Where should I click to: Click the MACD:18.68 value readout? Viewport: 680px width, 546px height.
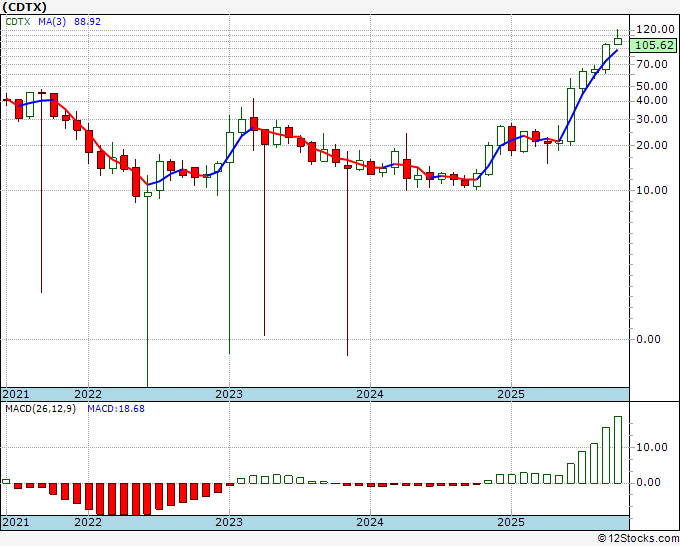(x=116, y=409)
